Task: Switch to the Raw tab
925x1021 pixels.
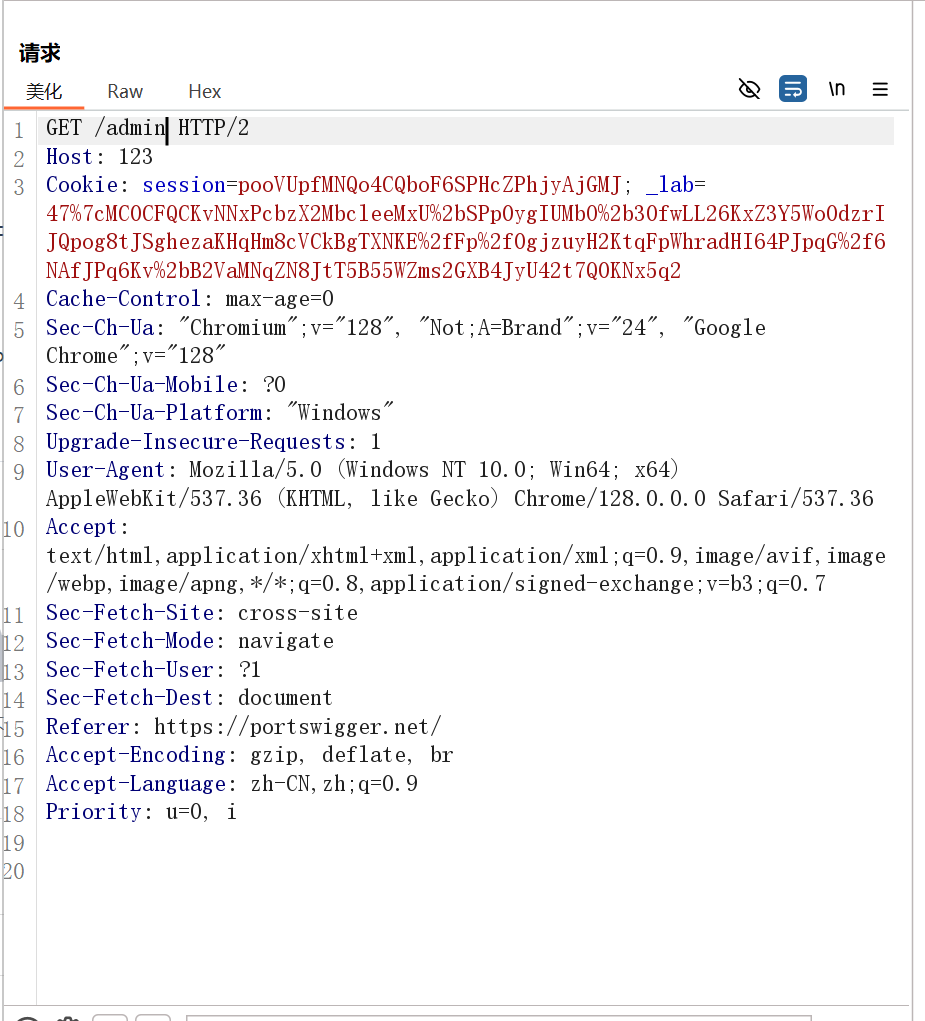Action: [125, 92]
